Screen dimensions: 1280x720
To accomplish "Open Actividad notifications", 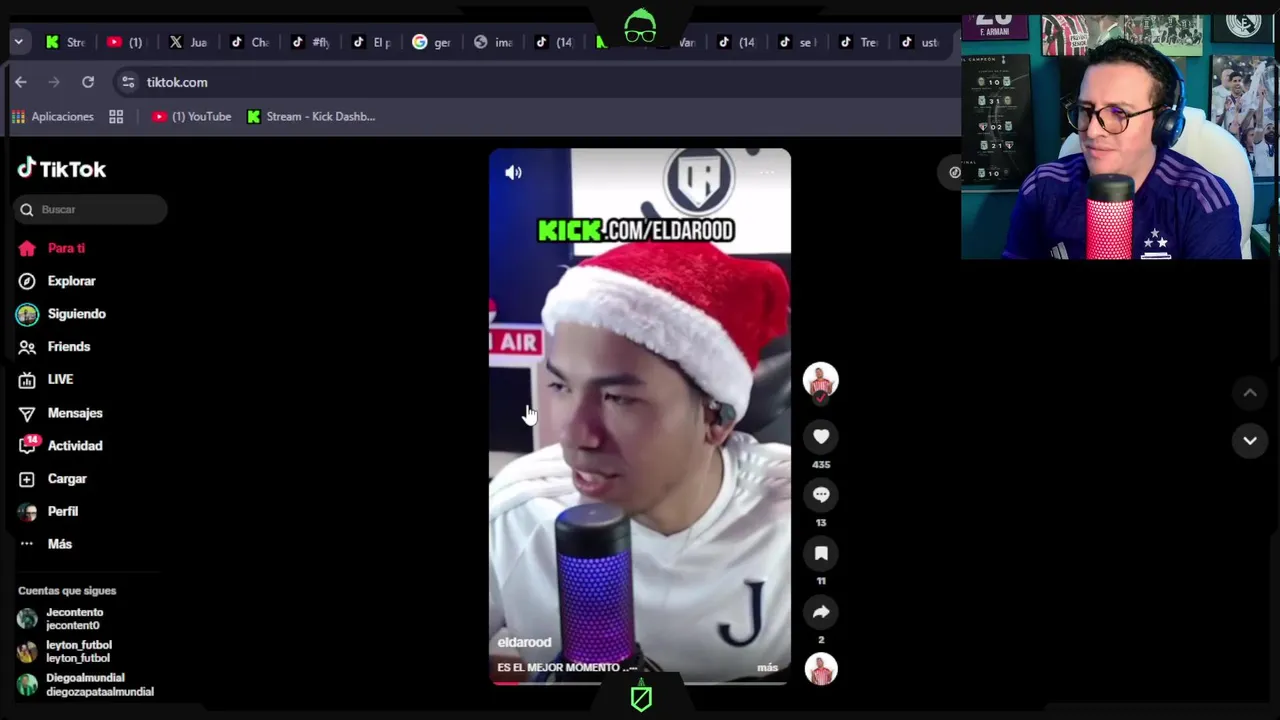I will click(75, 446).
